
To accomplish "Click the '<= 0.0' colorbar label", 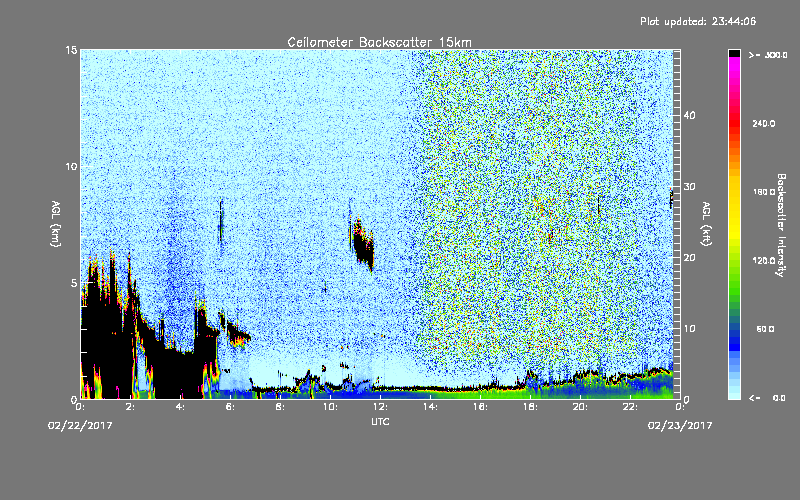I will pos(767,398).
